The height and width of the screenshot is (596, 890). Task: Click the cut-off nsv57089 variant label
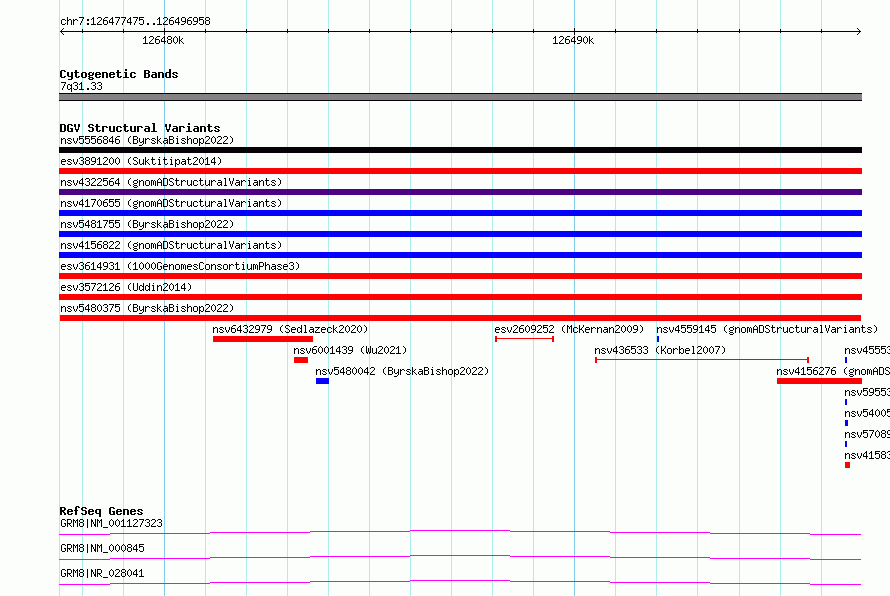coord(867,434)
